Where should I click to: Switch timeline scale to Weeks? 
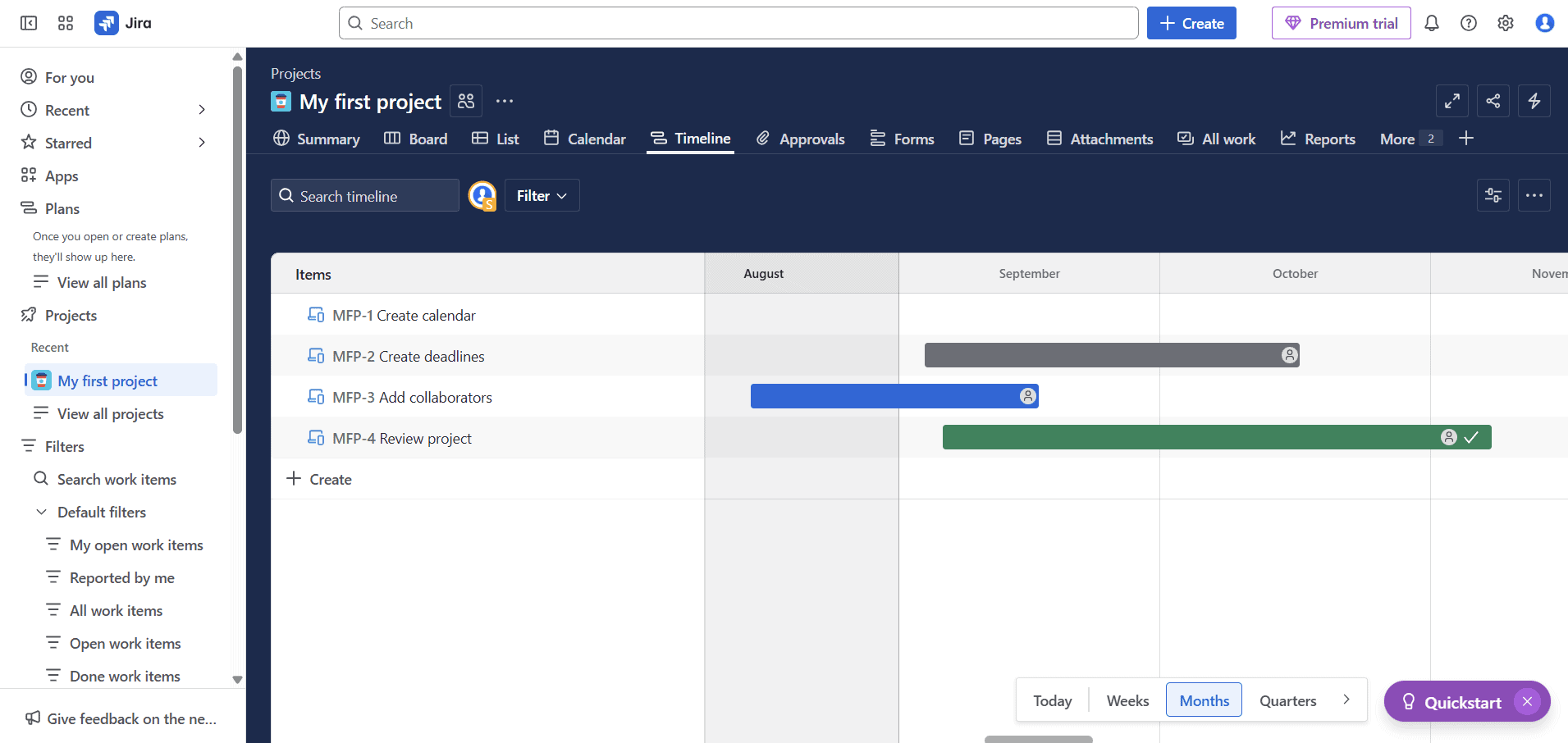click(x=1127, y=700)
